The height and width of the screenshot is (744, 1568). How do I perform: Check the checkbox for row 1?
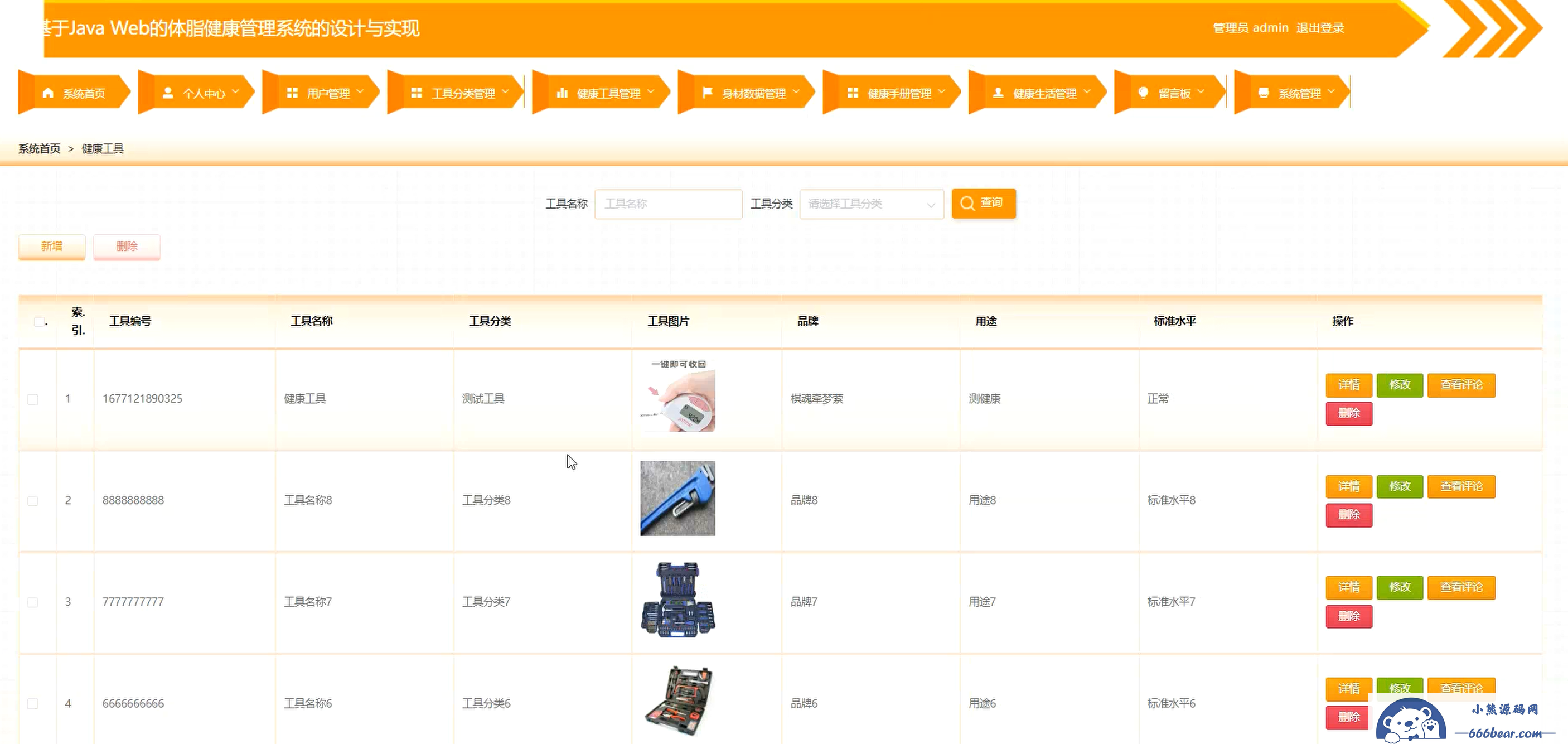pos(33,399)
